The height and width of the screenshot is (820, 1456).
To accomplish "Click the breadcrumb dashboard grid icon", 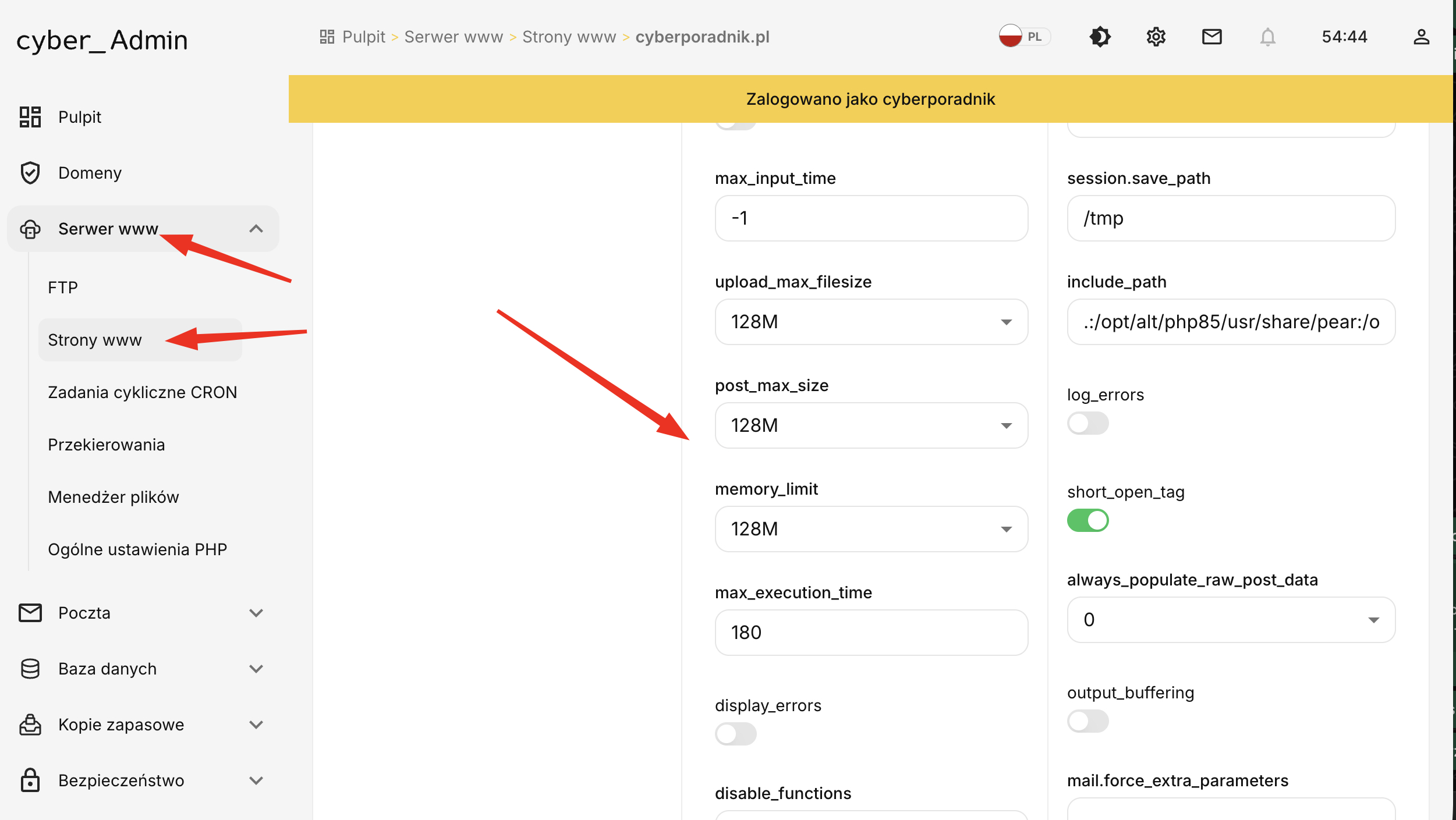I will [x=327, y=37].
